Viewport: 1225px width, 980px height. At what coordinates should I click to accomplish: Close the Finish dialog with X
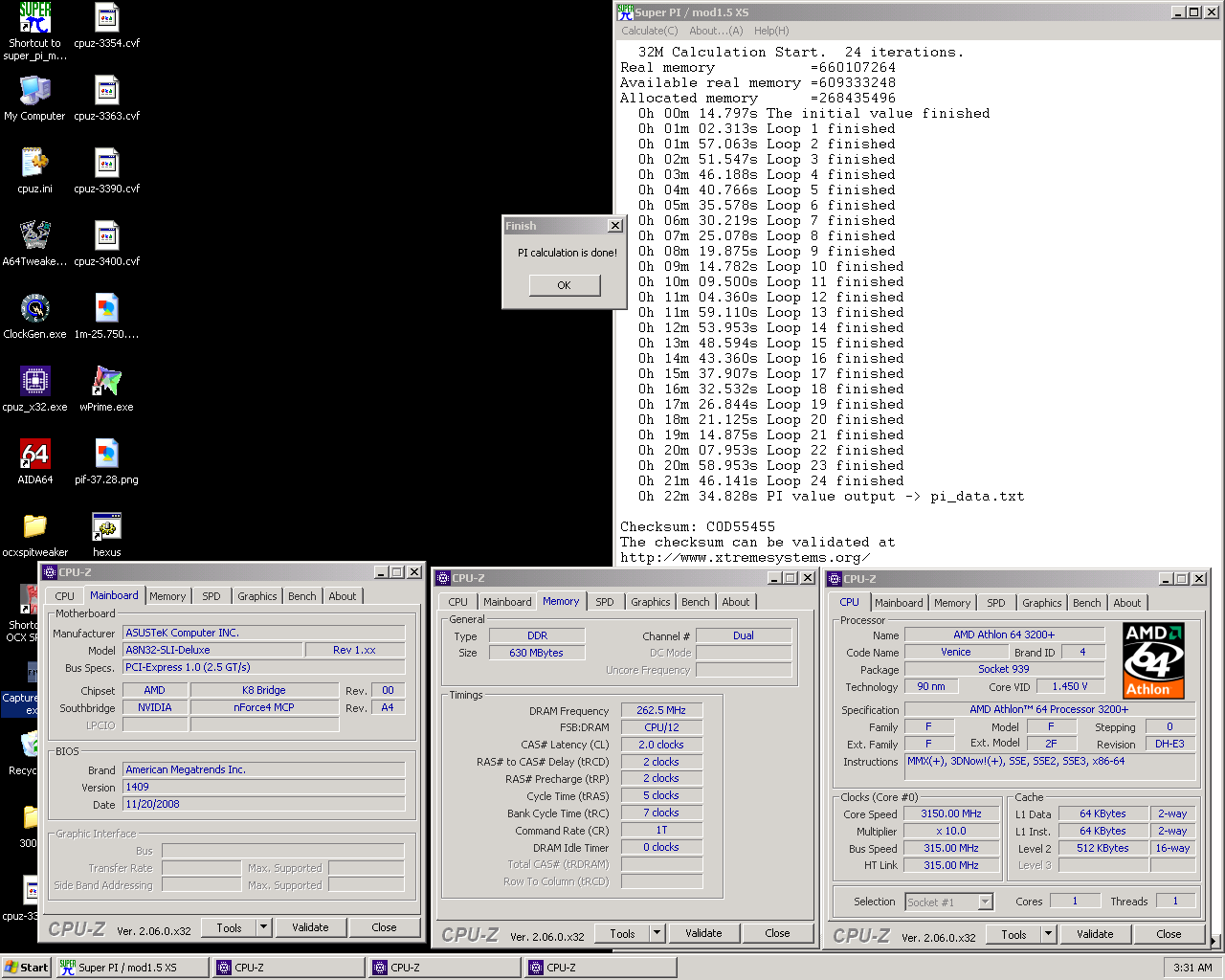point(614,226)
